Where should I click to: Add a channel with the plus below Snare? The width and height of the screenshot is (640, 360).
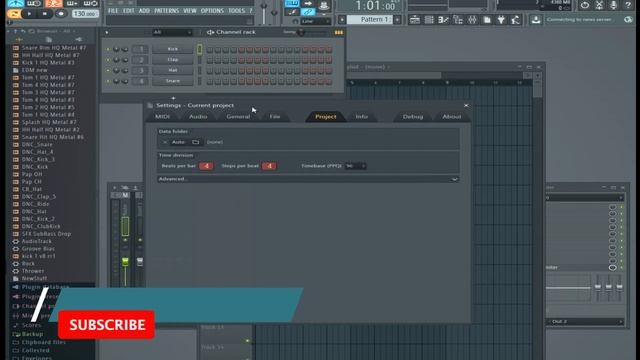click(x=173, y=98)
